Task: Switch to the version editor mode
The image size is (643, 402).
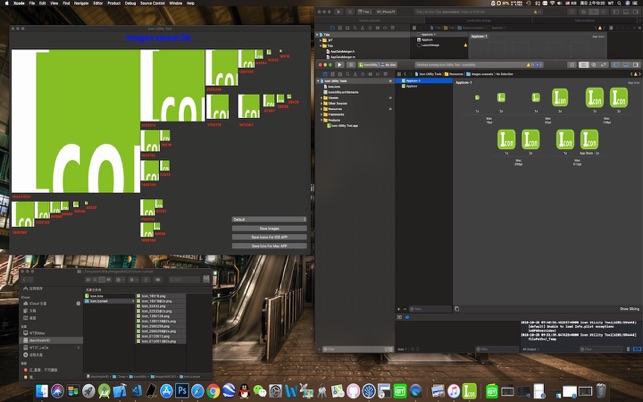Action: [x=604, y=65]
